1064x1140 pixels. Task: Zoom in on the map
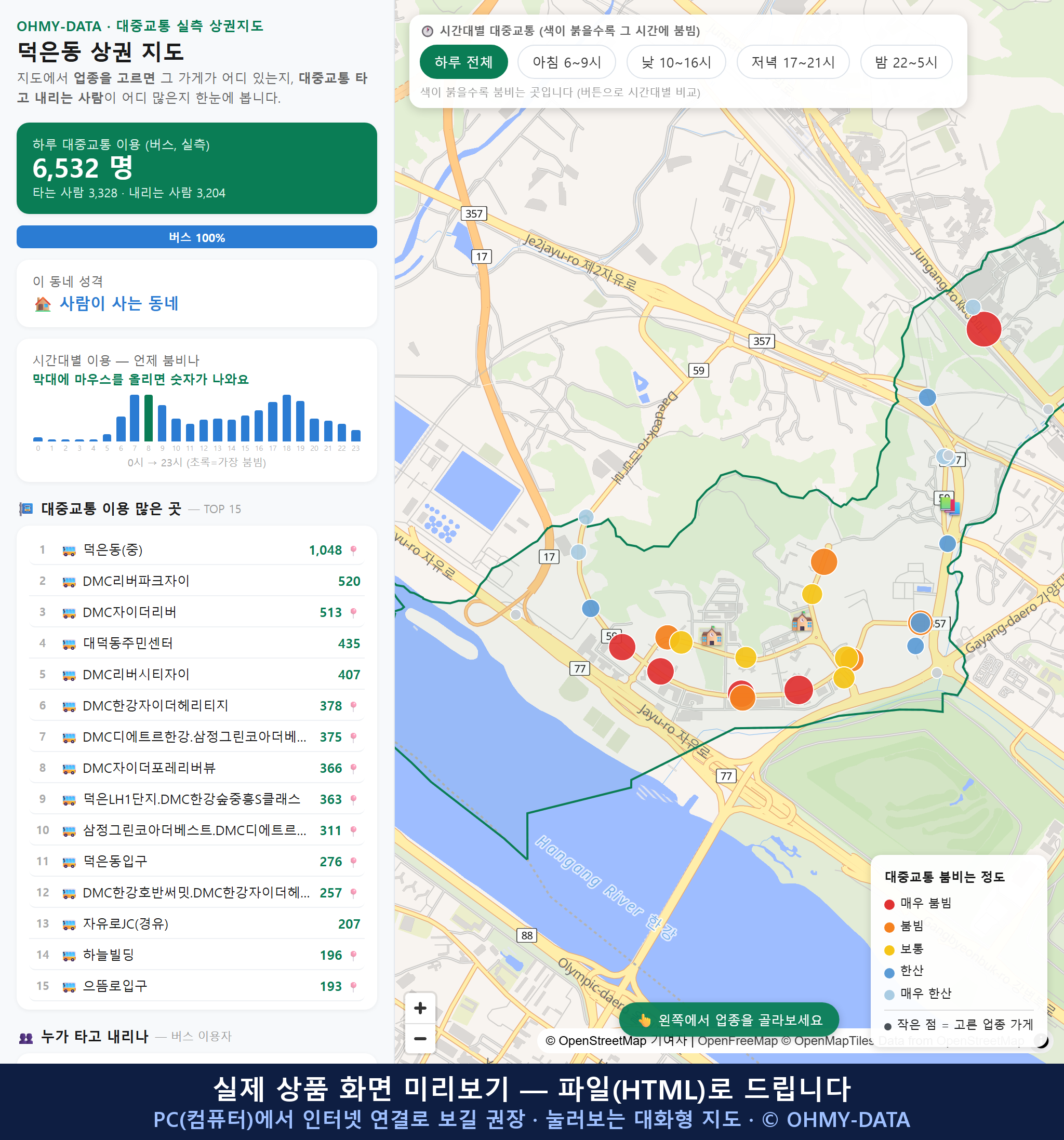pyautogui.click(x=420, y=1008)
